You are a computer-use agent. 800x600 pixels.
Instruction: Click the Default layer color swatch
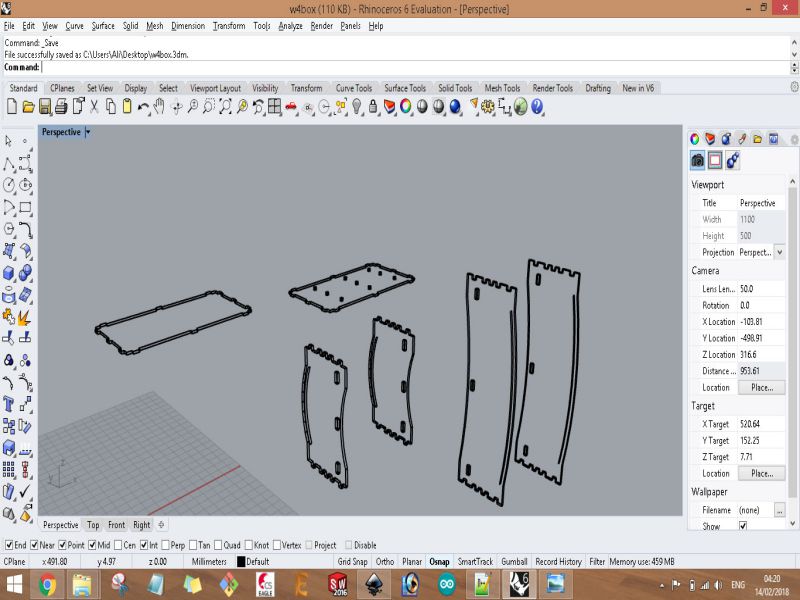pyautogui.click(x=240, y=562)
